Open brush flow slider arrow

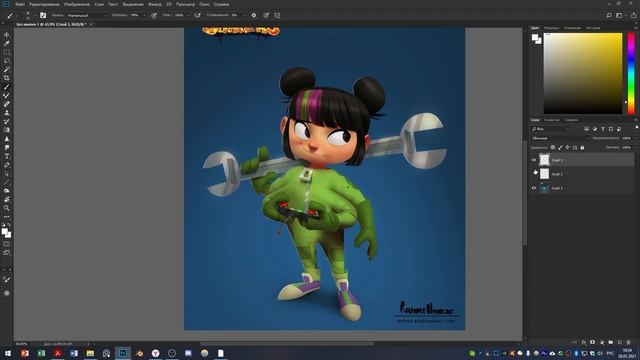(x=188, y=15)
